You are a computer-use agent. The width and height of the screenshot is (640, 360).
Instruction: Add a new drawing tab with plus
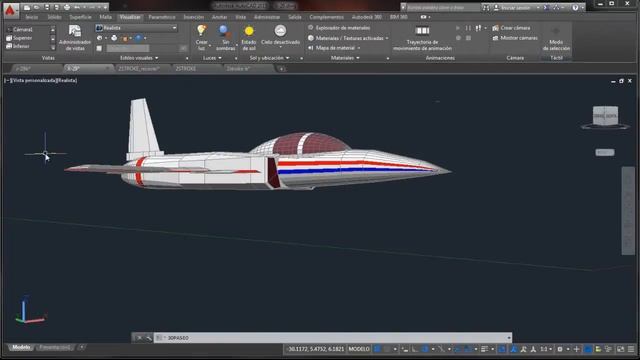click(x=281, y=69)
